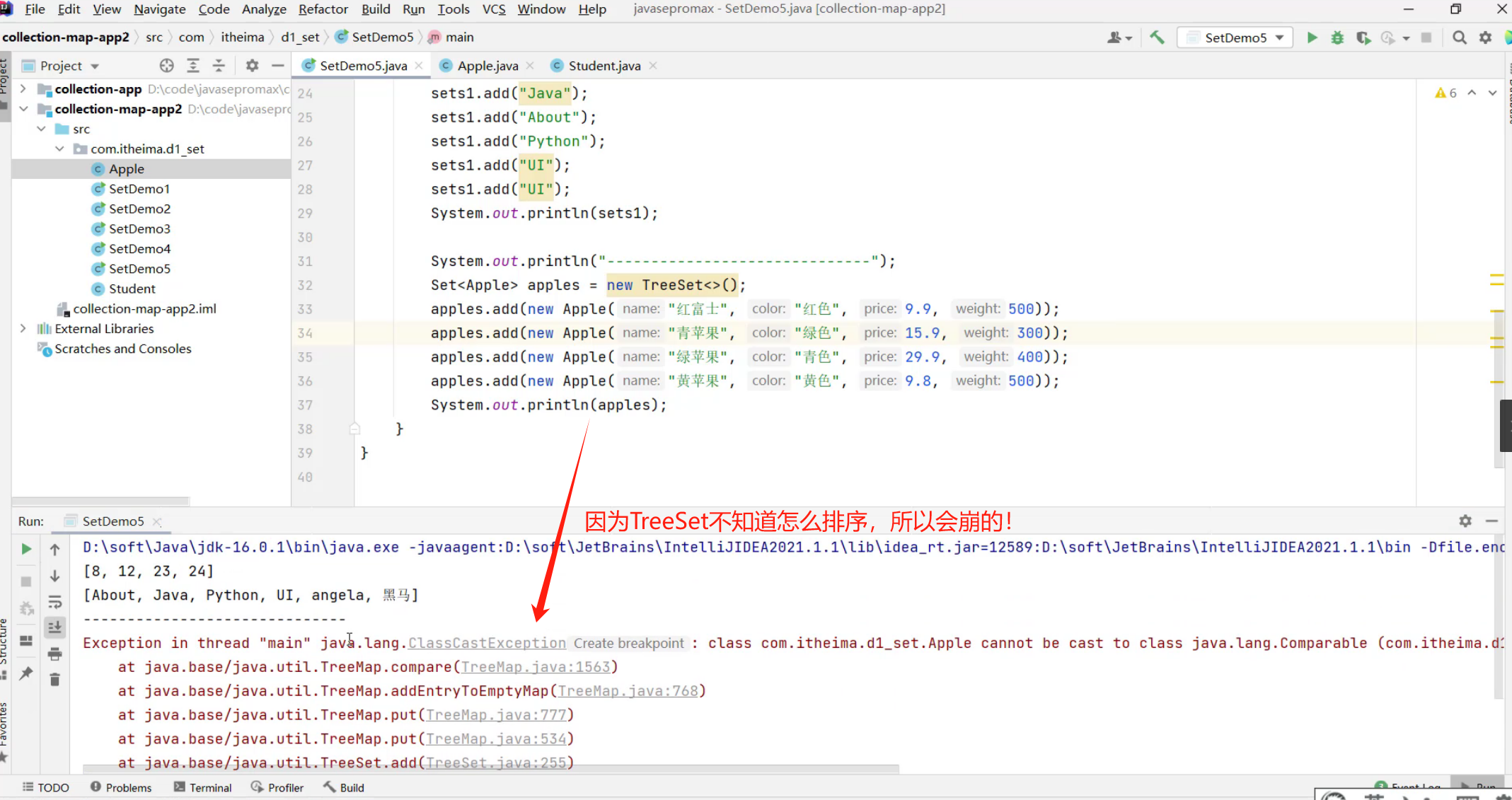The height and width of the screenshot is (800, 1512).
Task: Run SetDemo5 with green play button
Action: pos(1312,37)
